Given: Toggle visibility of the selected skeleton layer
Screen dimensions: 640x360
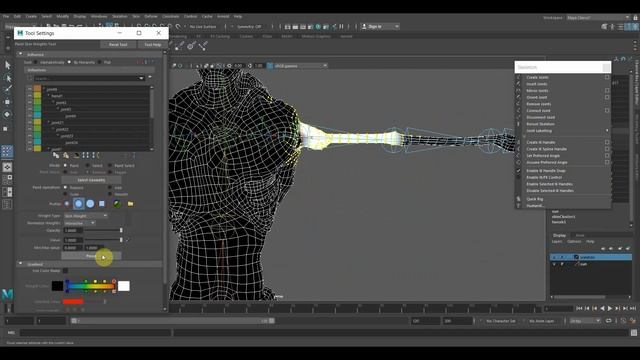Looking at the screenshot, I should [x=554, y=257].
